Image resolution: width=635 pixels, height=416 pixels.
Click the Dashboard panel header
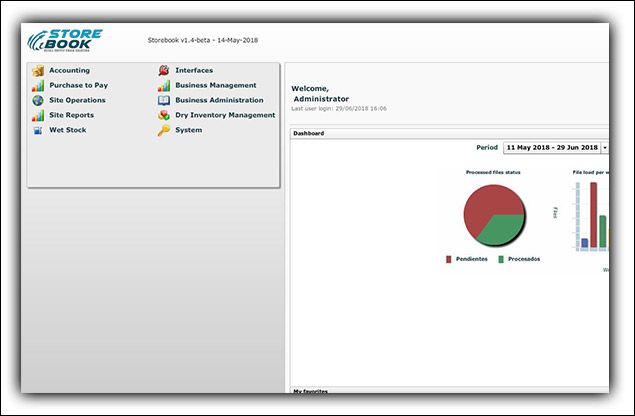tap(308, 133)
